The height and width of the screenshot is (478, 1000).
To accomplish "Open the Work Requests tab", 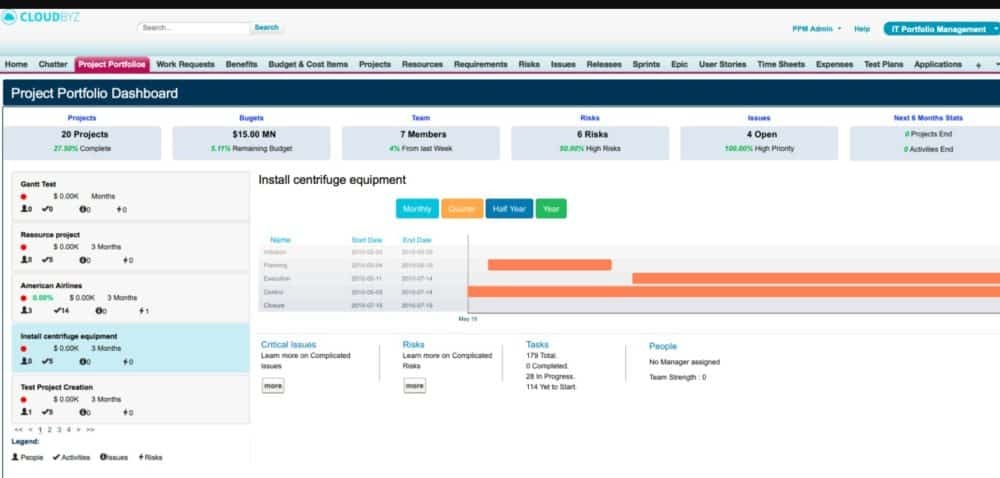I will tap(185, 65).
